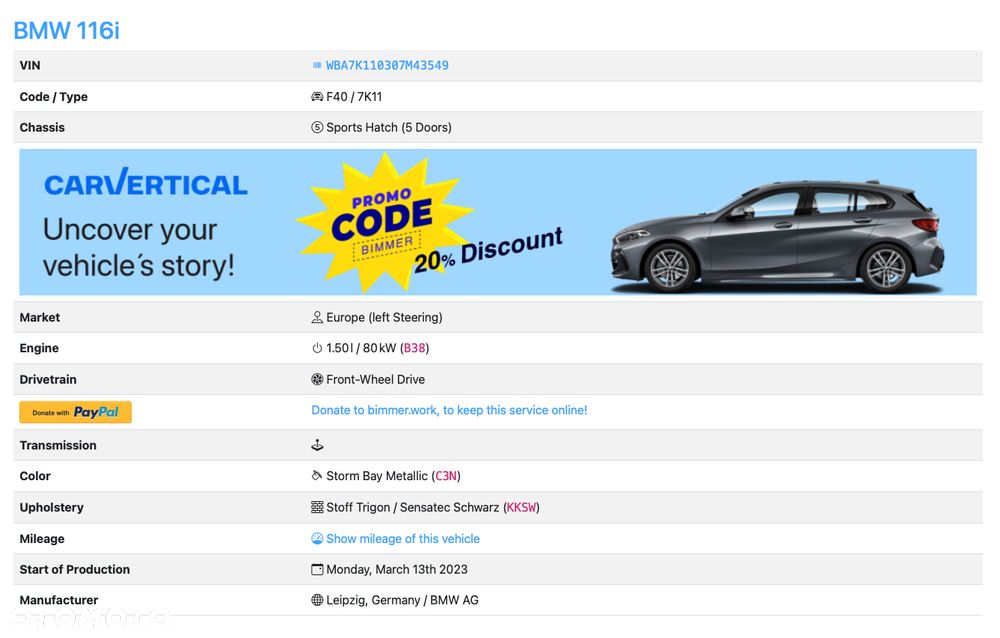Click the globe icon beside Leipzig, Germany
The width and height of the screenshot is (1000, 638).
coord(317,600)
